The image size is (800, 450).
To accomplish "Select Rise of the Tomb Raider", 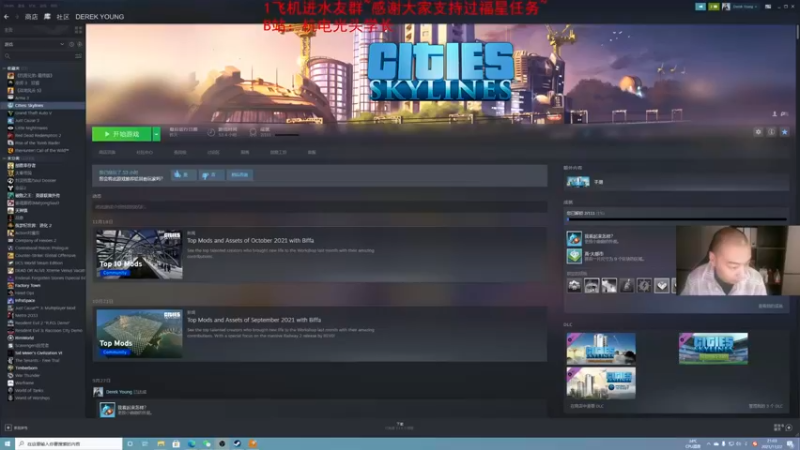I will pos(37,143).
